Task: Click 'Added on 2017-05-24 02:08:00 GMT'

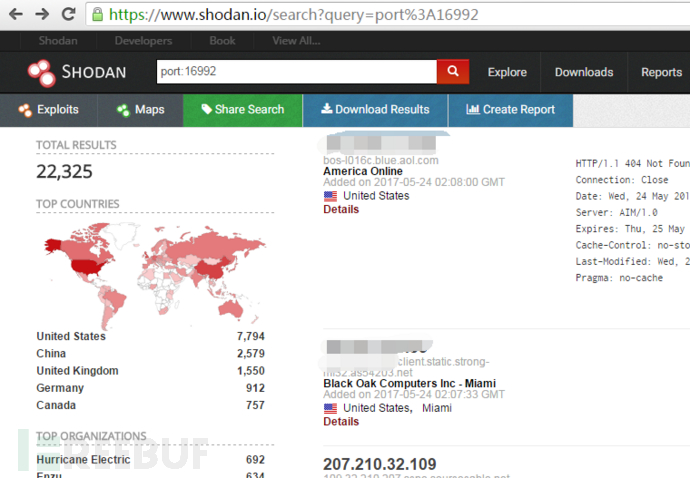Action: (x=414, y=182)
